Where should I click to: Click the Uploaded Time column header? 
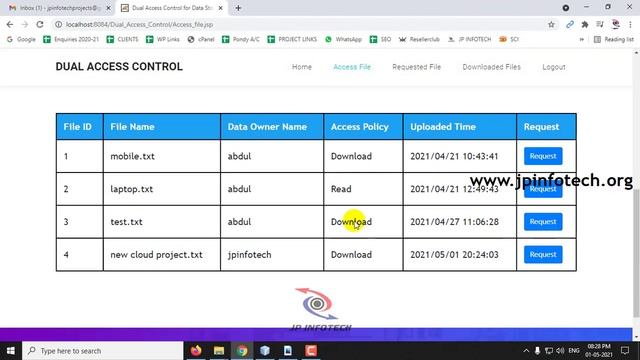pos(460,127)
